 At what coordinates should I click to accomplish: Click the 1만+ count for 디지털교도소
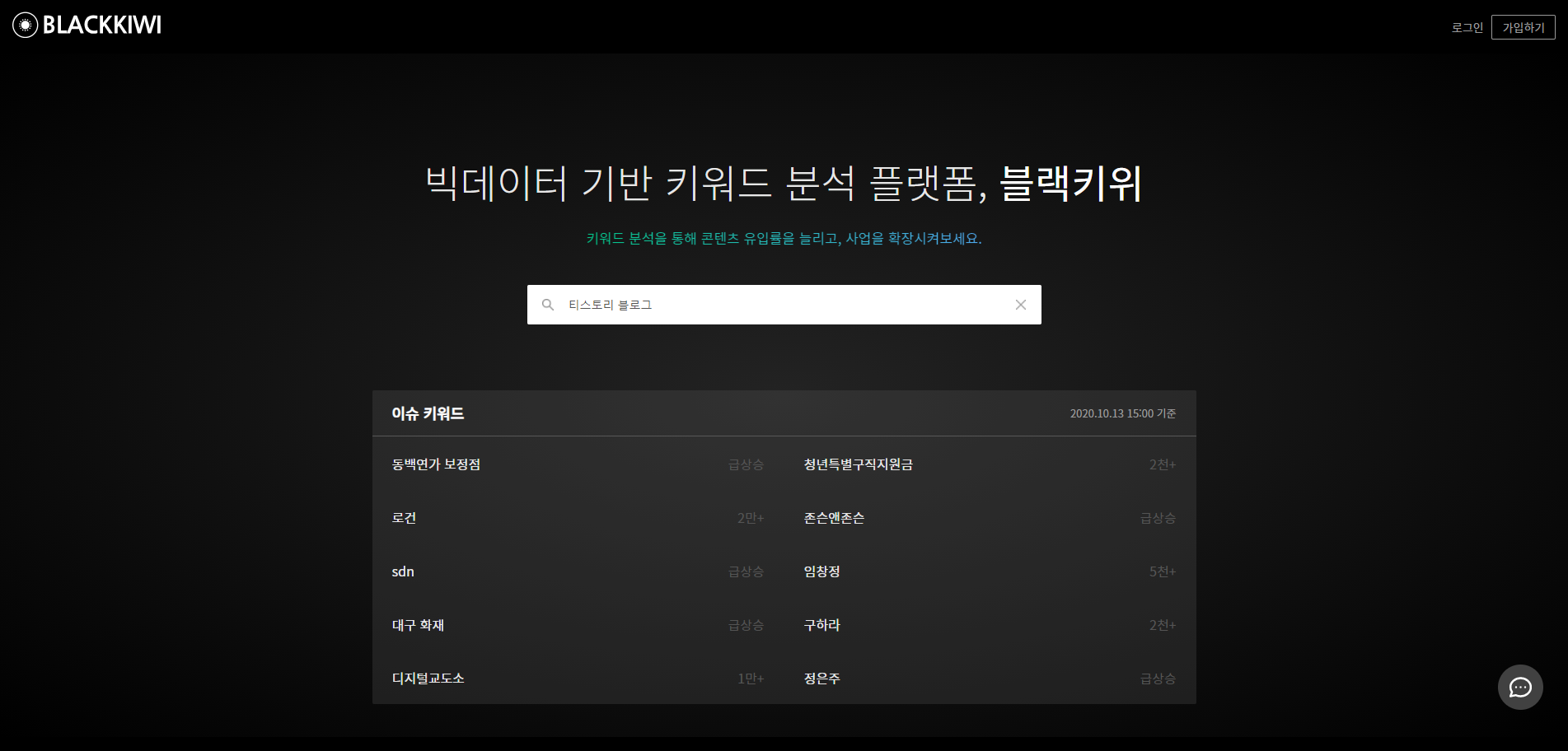pyautogui.click(x=751, y=679)
